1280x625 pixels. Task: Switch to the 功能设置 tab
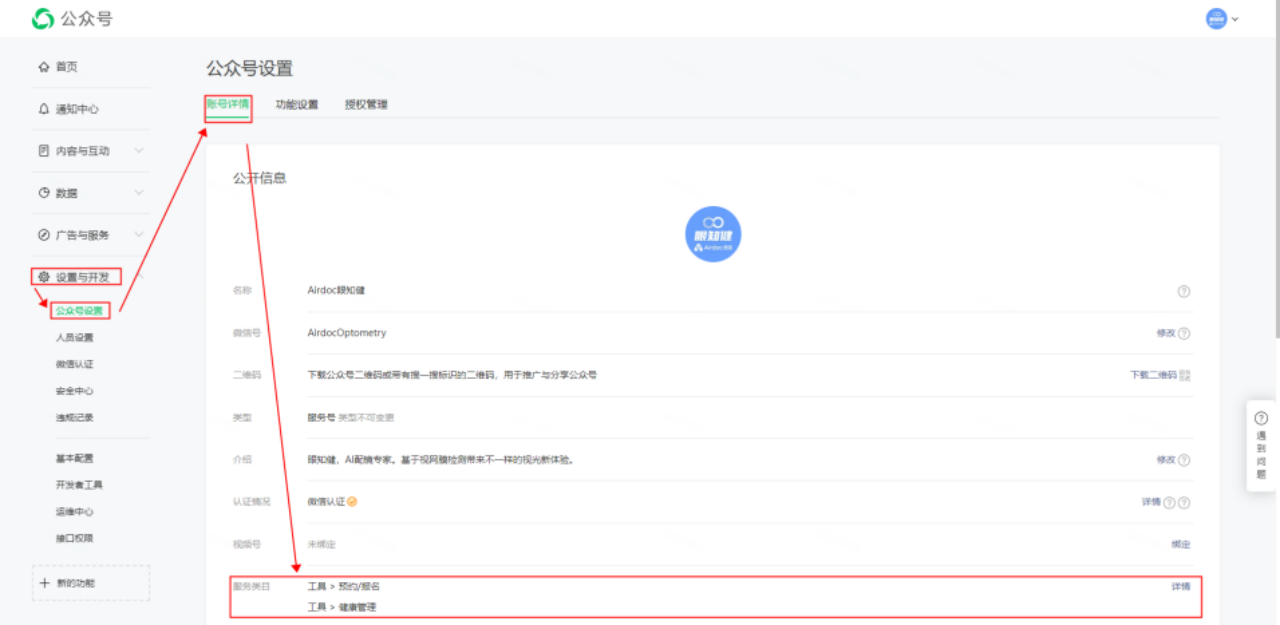point(297,104)
